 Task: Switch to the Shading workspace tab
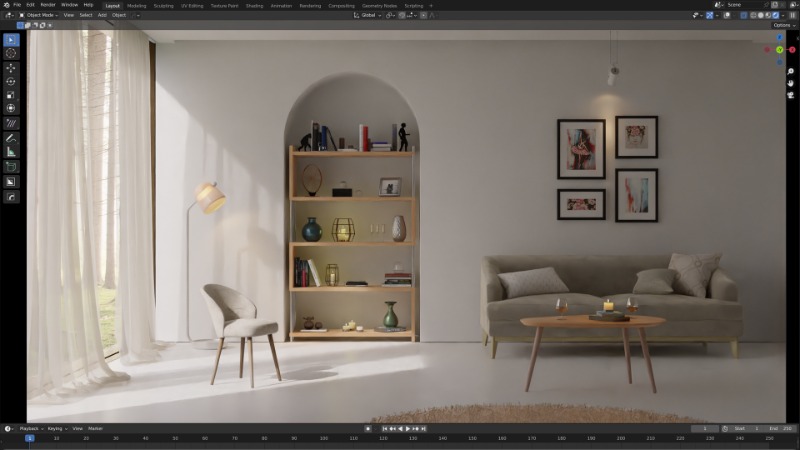tap(254, 5)
